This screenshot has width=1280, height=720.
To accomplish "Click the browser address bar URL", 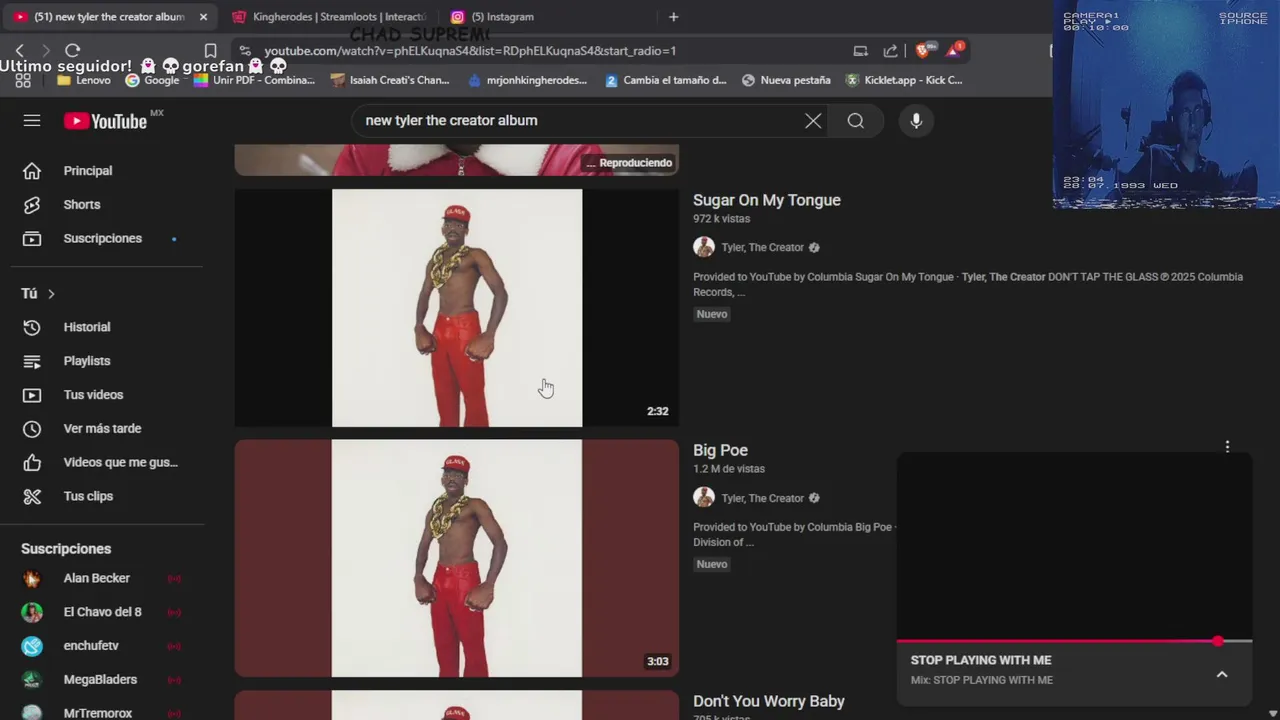I will pos(470,51).
